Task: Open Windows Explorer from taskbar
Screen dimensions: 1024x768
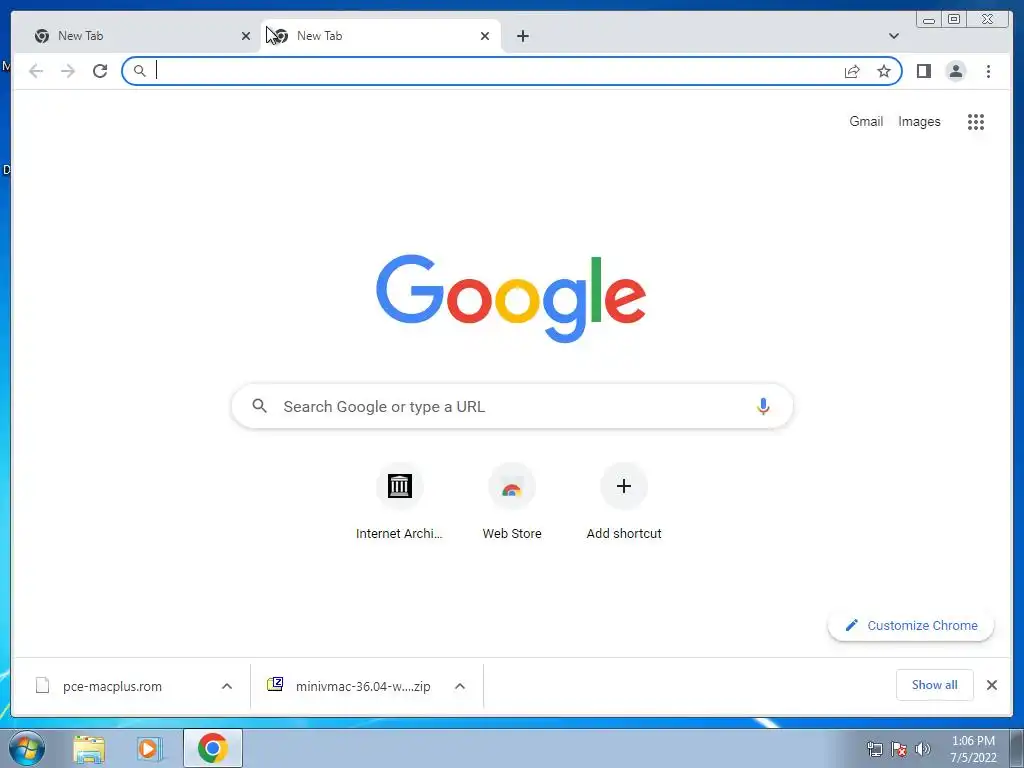Action: [89, 749]
